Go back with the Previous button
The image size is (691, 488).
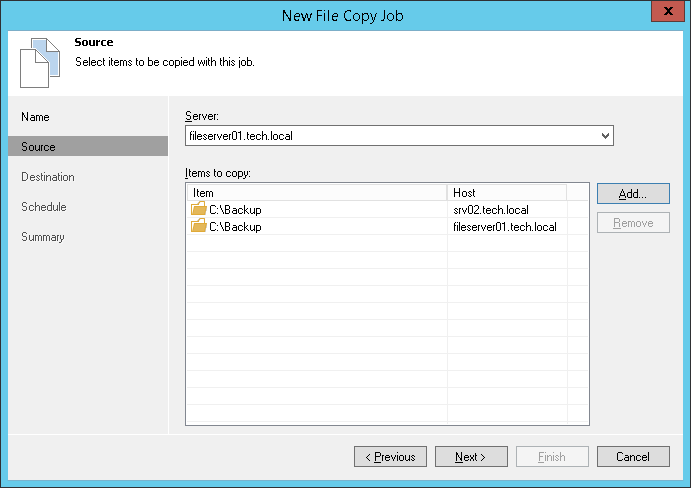pyautogui.click(x=390, y=457)
